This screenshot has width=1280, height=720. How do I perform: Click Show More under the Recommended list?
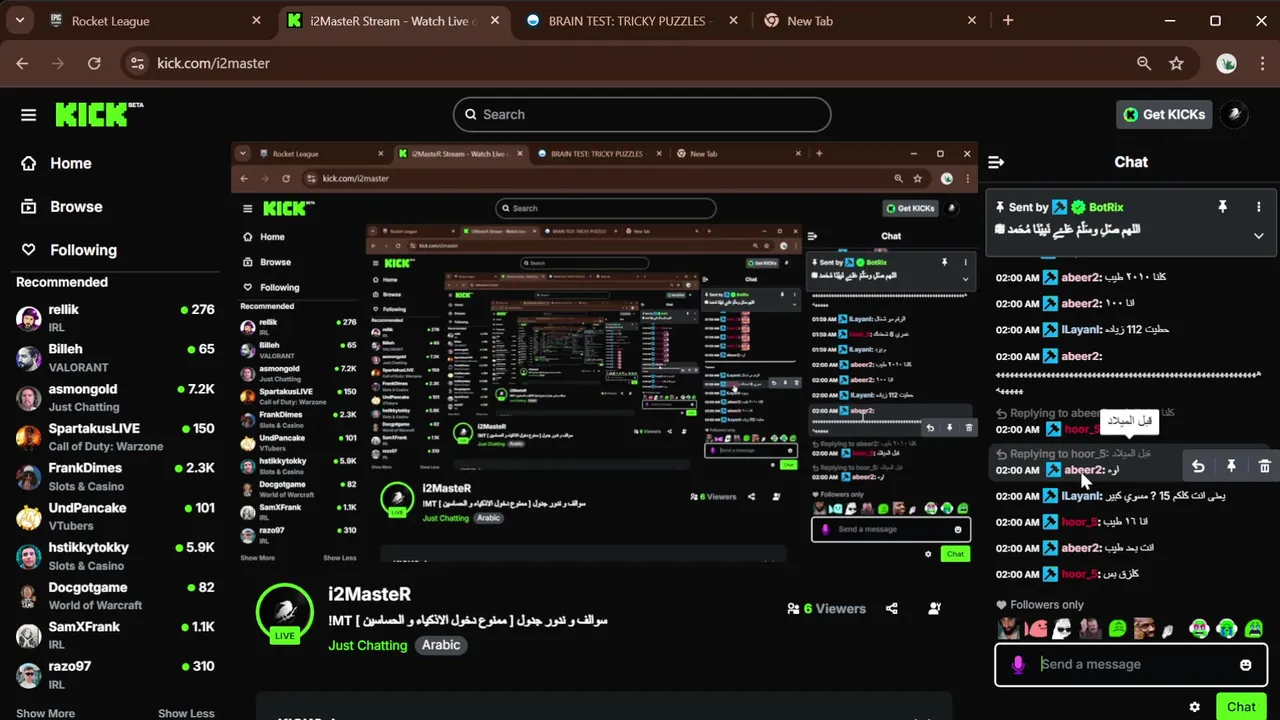coord(45,713)
